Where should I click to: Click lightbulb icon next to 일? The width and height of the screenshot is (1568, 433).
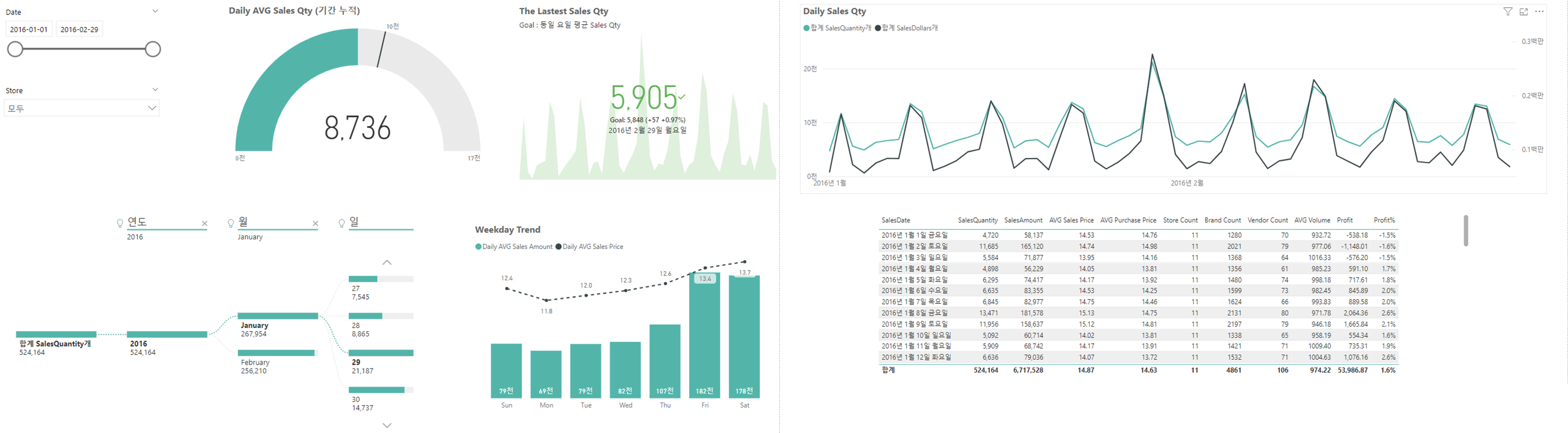click(x=341, y=224)
